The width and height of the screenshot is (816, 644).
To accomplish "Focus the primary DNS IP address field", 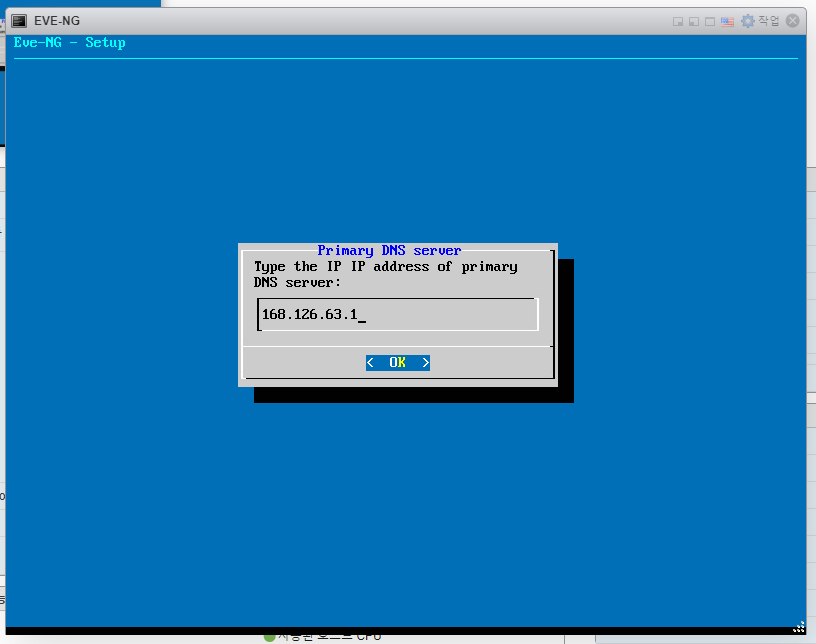I will click(398, 314).
